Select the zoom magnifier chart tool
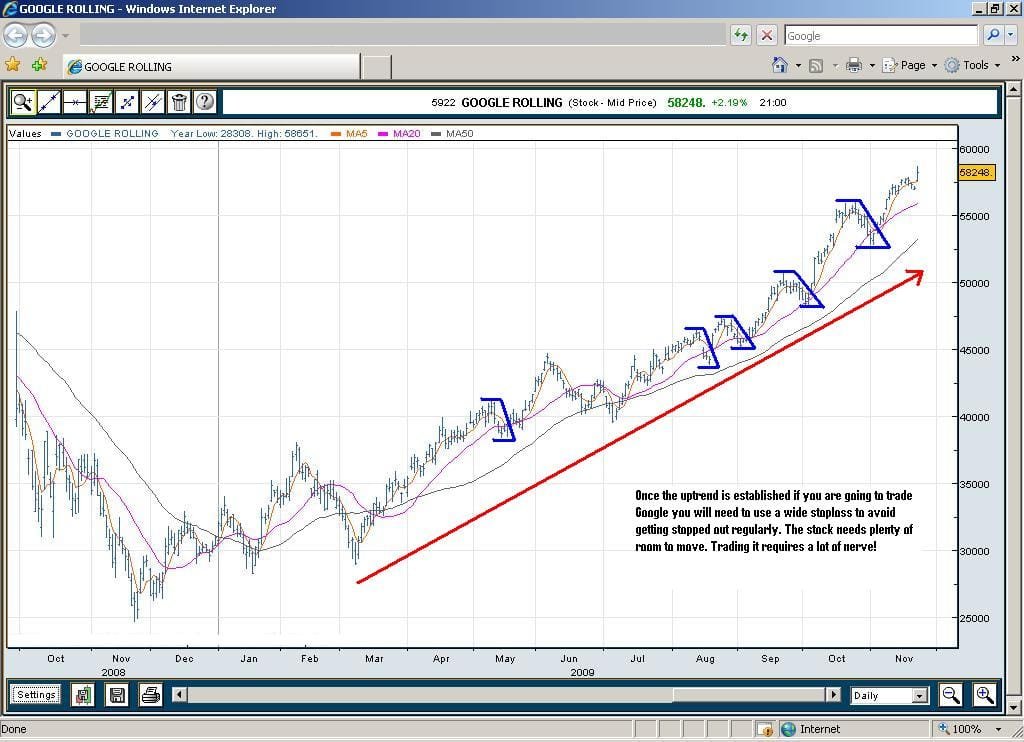1024x742 pixels. click(x=23, y=102)
